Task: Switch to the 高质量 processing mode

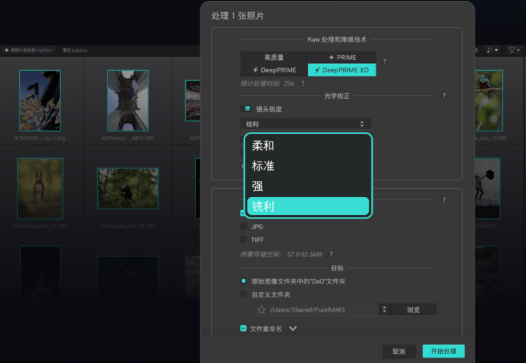Action: pos(274,57)
